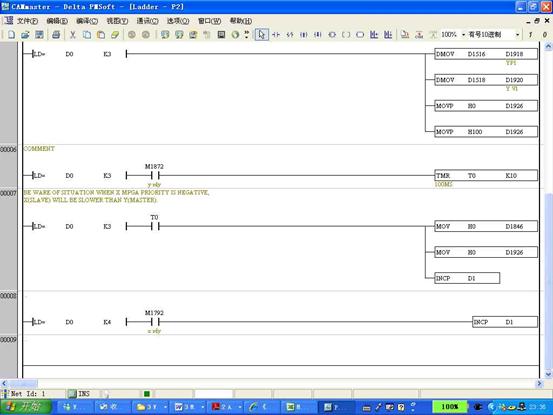Select the arrow pointer selection tool
The height and width of the screenshot is (415, 553).
[261, 35]
